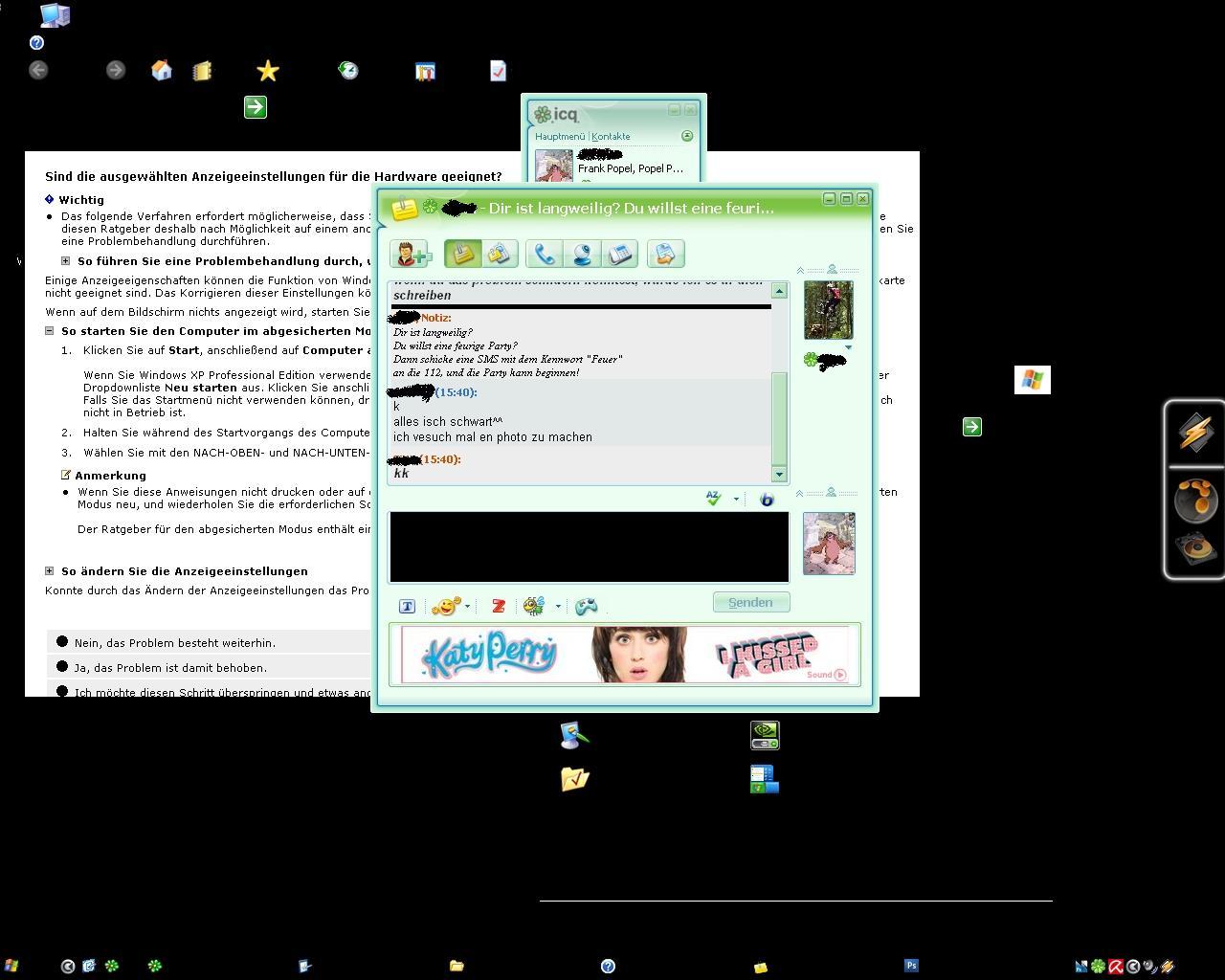Image resolution: width=1225 pixels, height=980 pixels.
Task: Open the spell check dropdown arrow
Action: click(736, 499)
